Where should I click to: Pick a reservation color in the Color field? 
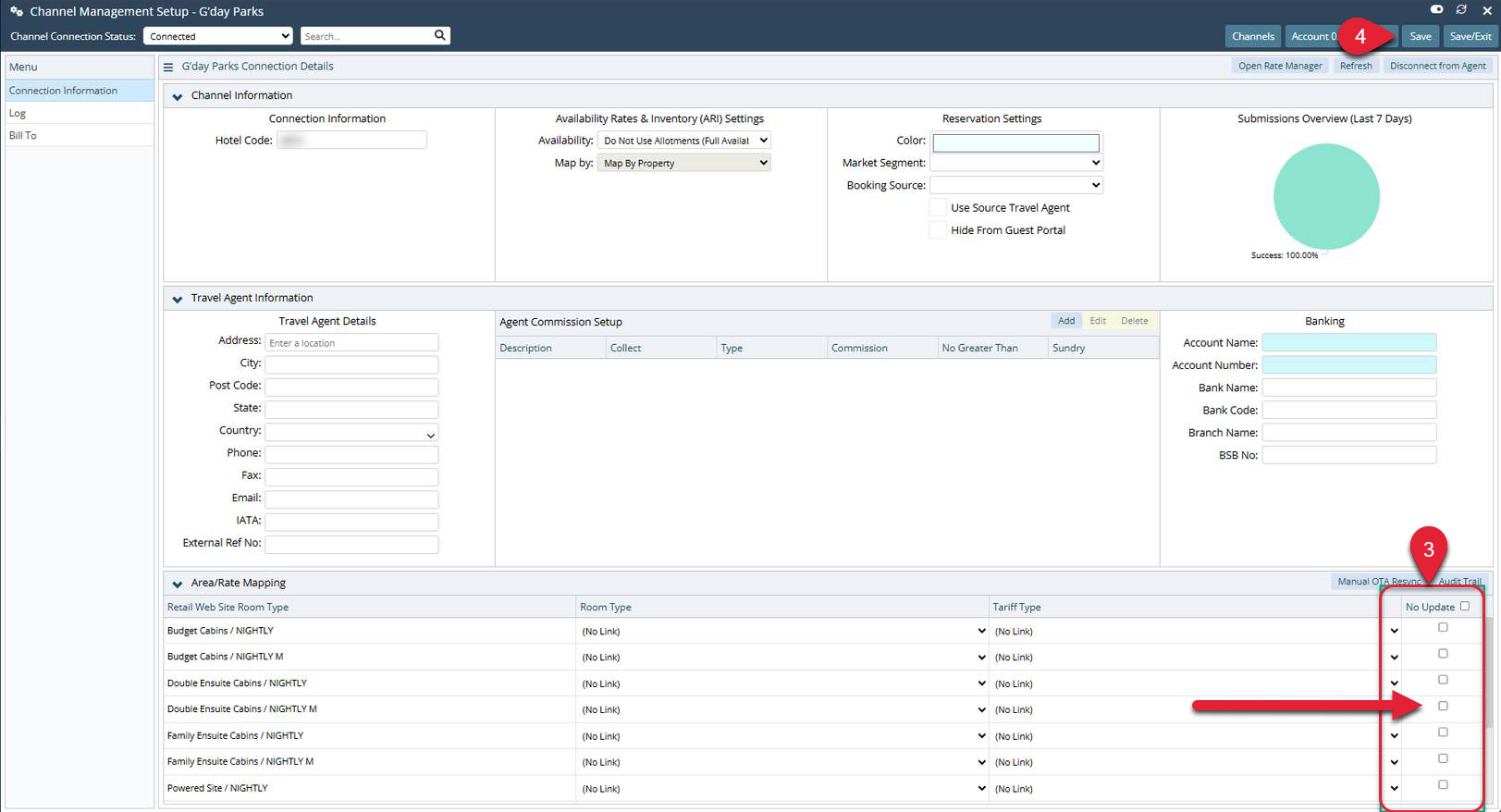click(1015, 142)
